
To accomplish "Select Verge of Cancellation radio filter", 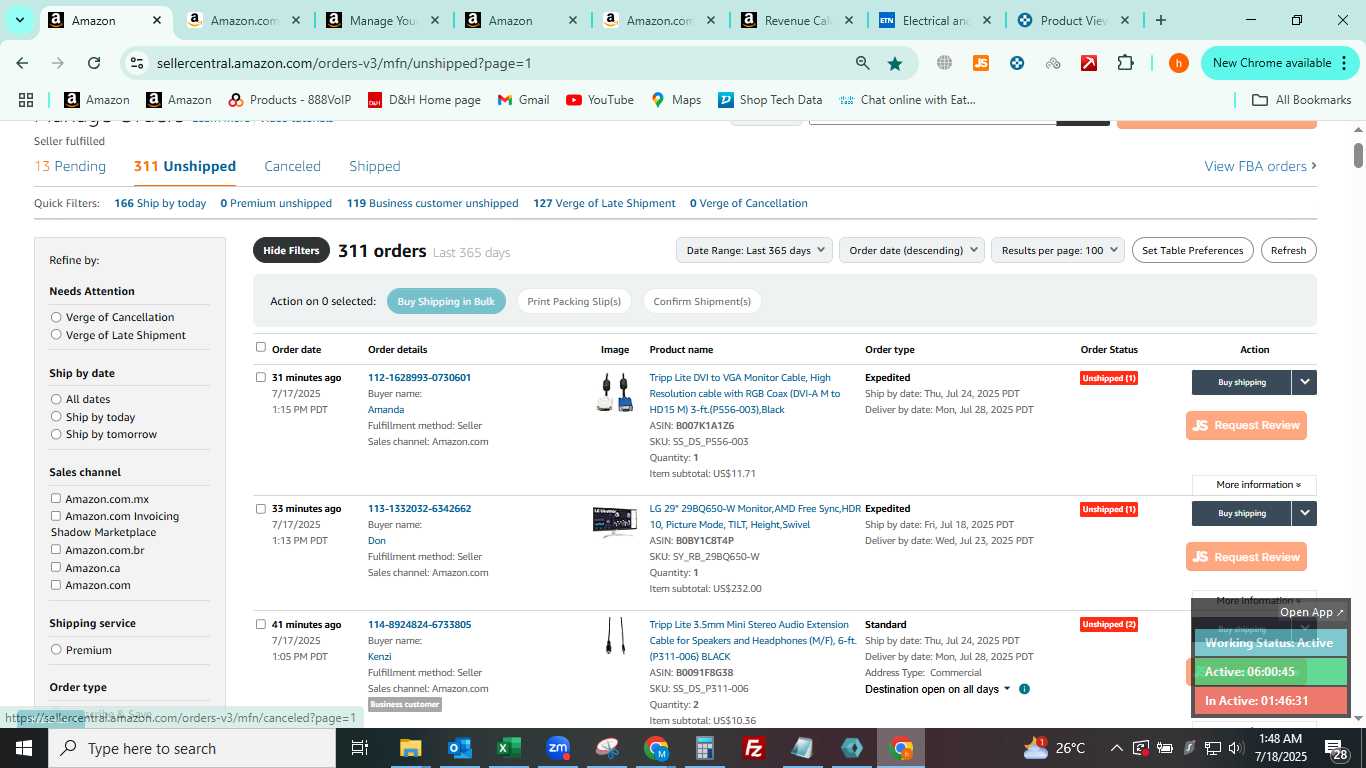I will pyautogui.click(x=56, y=317).
